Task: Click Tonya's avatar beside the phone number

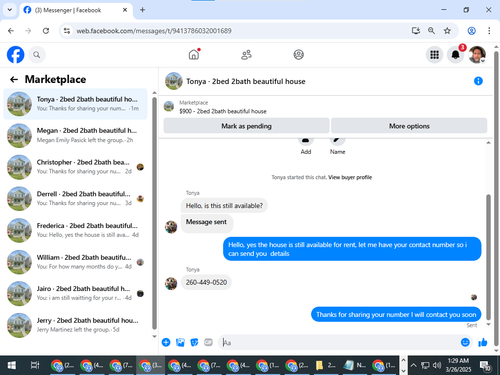Action: pyautogui.click(x=171, y=283)
